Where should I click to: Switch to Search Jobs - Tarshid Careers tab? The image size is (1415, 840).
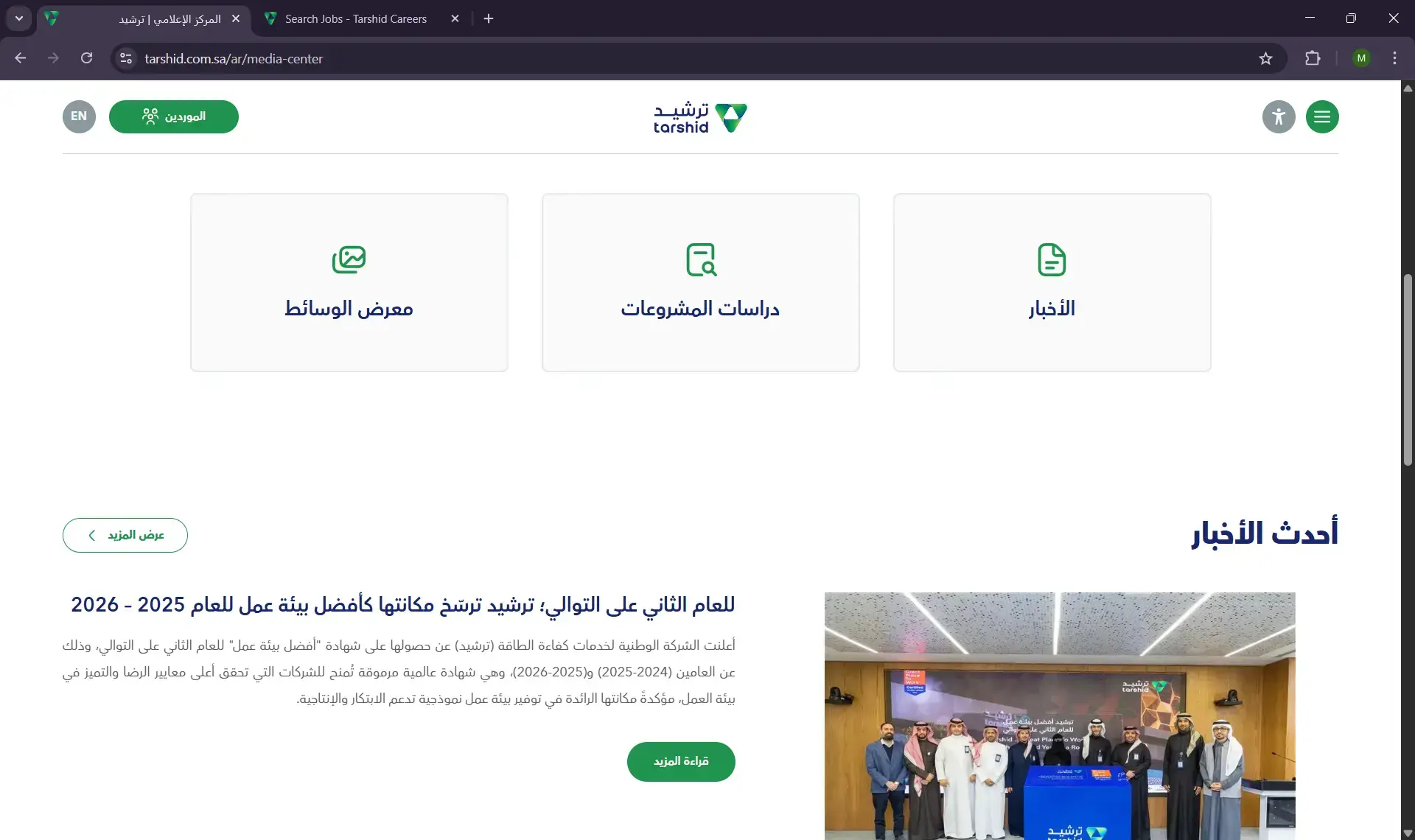pyautogui.click(x=356, y=18)
